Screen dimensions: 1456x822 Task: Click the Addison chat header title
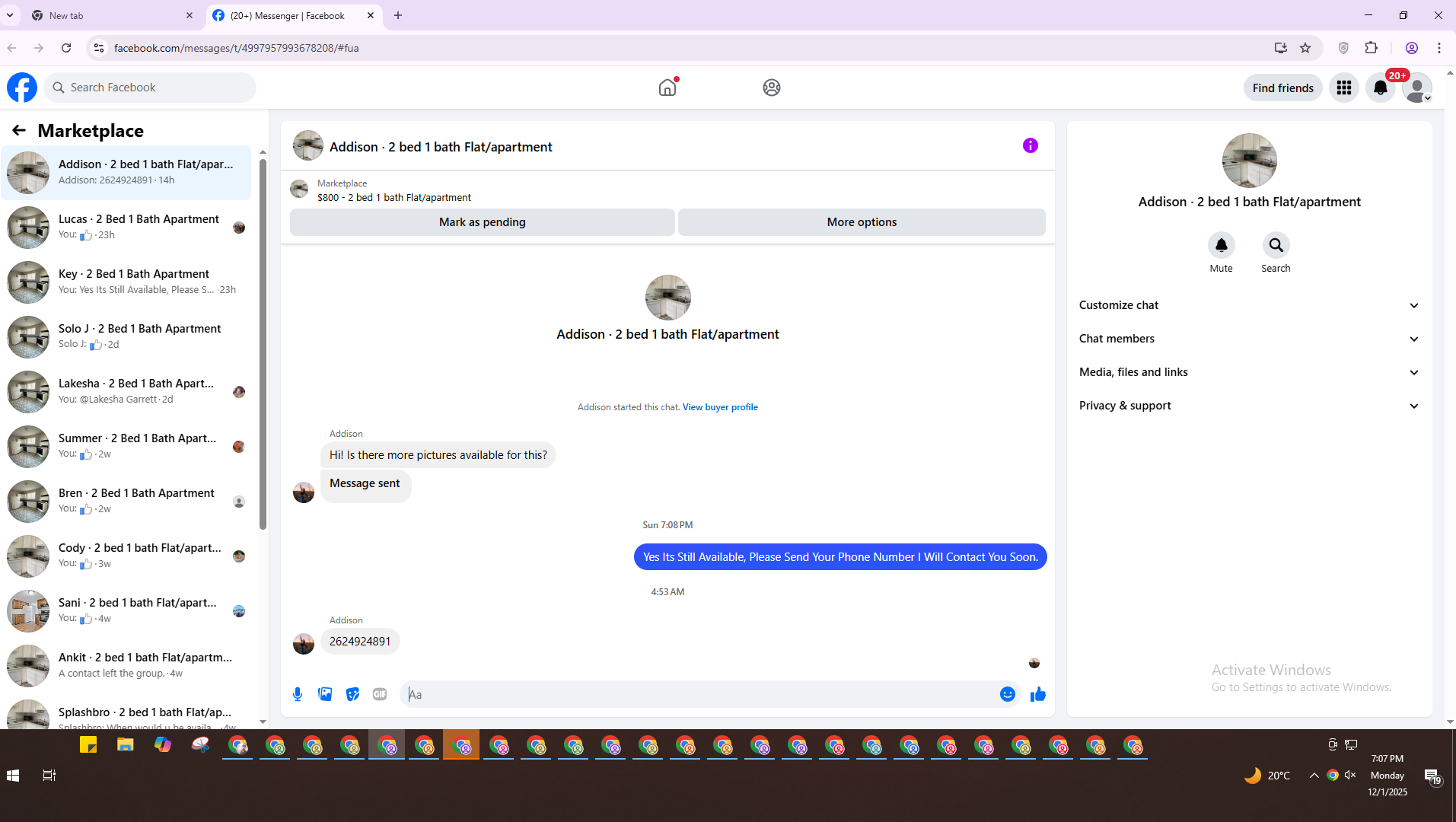441,147
